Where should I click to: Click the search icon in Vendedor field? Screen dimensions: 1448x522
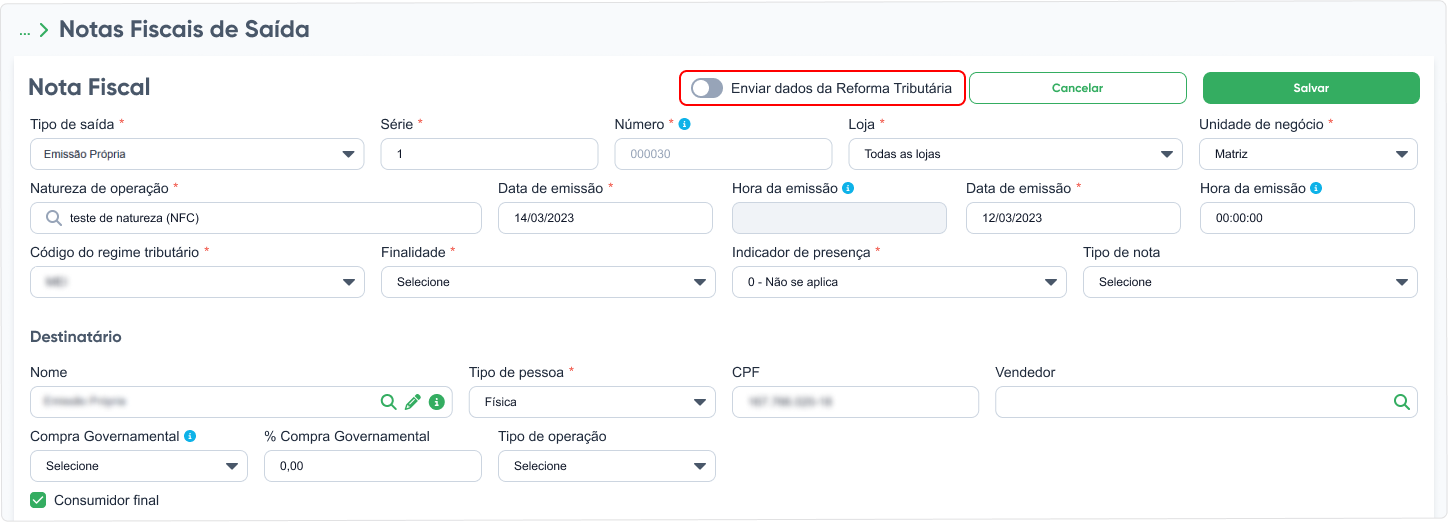tap(1402, 402)
